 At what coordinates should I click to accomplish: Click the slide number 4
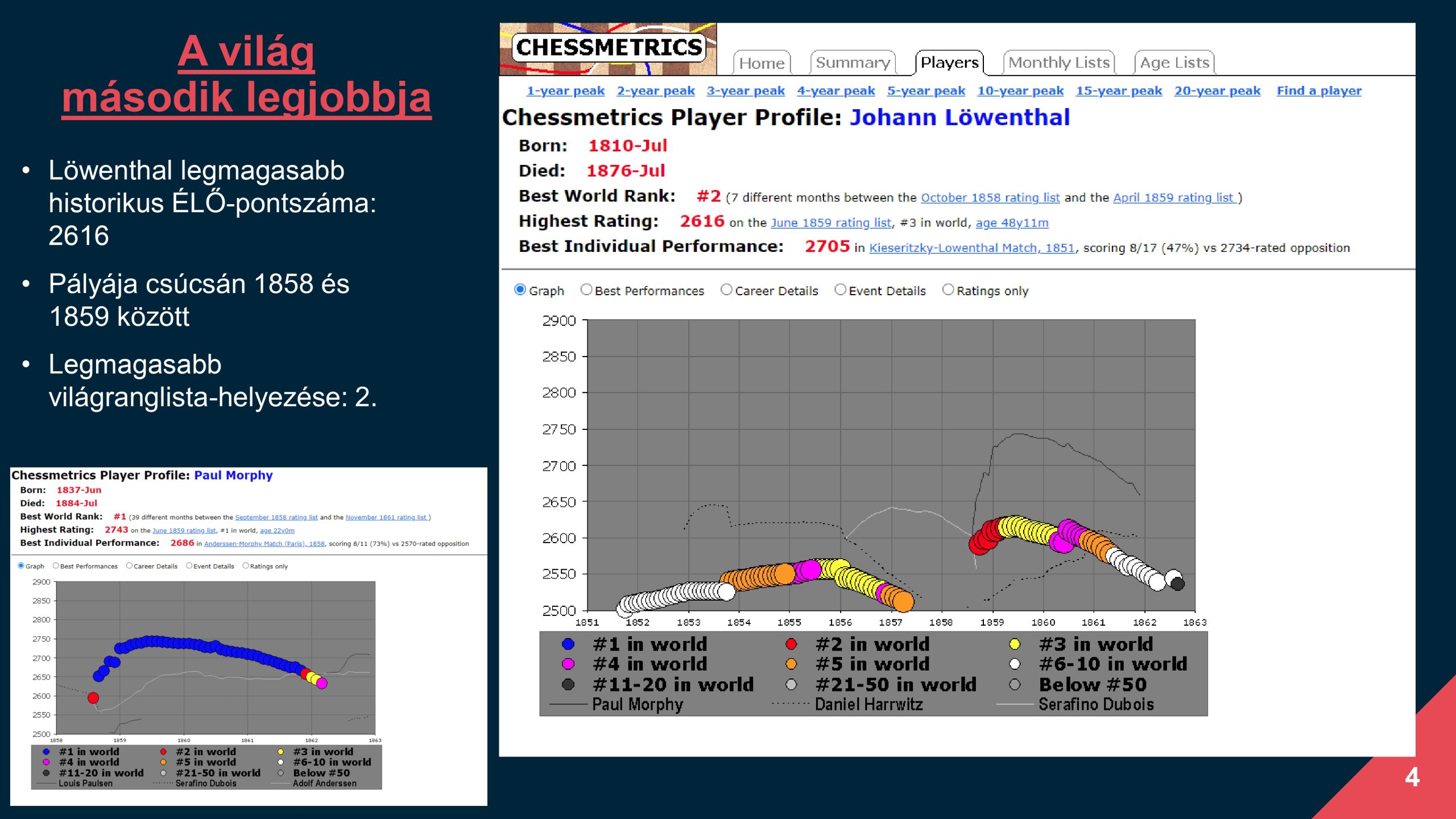(1412, 777)
